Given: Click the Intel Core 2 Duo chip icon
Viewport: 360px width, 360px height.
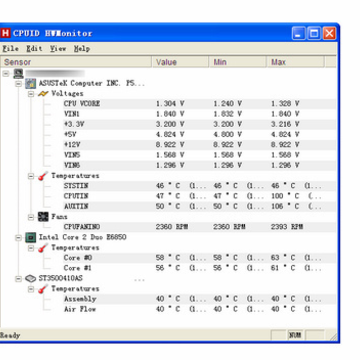Looking at the screenshot, I should [x=31, y=237].
